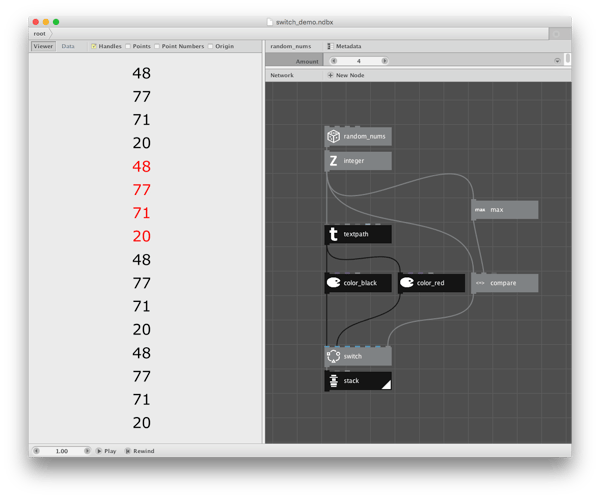Select the stack node label
600x498 pixels.
pyautogui.click(x=351, y=380)
